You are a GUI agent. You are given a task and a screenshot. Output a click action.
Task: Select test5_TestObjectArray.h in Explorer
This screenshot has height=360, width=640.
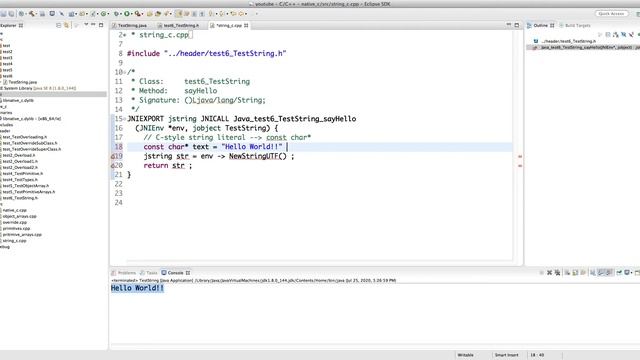[x=25, y=186]
